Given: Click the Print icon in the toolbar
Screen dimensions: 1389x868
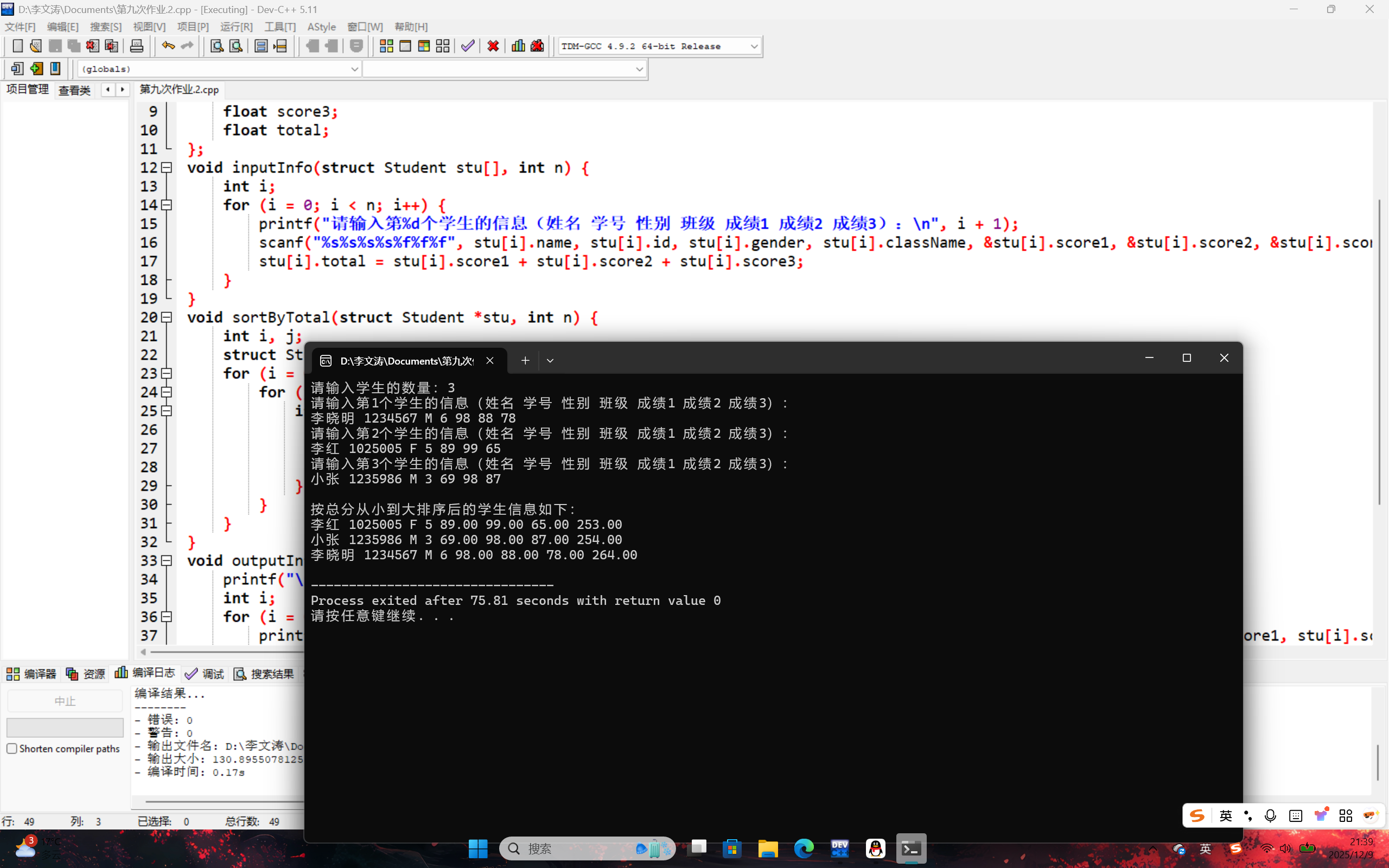Looking at the screenshot, I should coord(137,46).
